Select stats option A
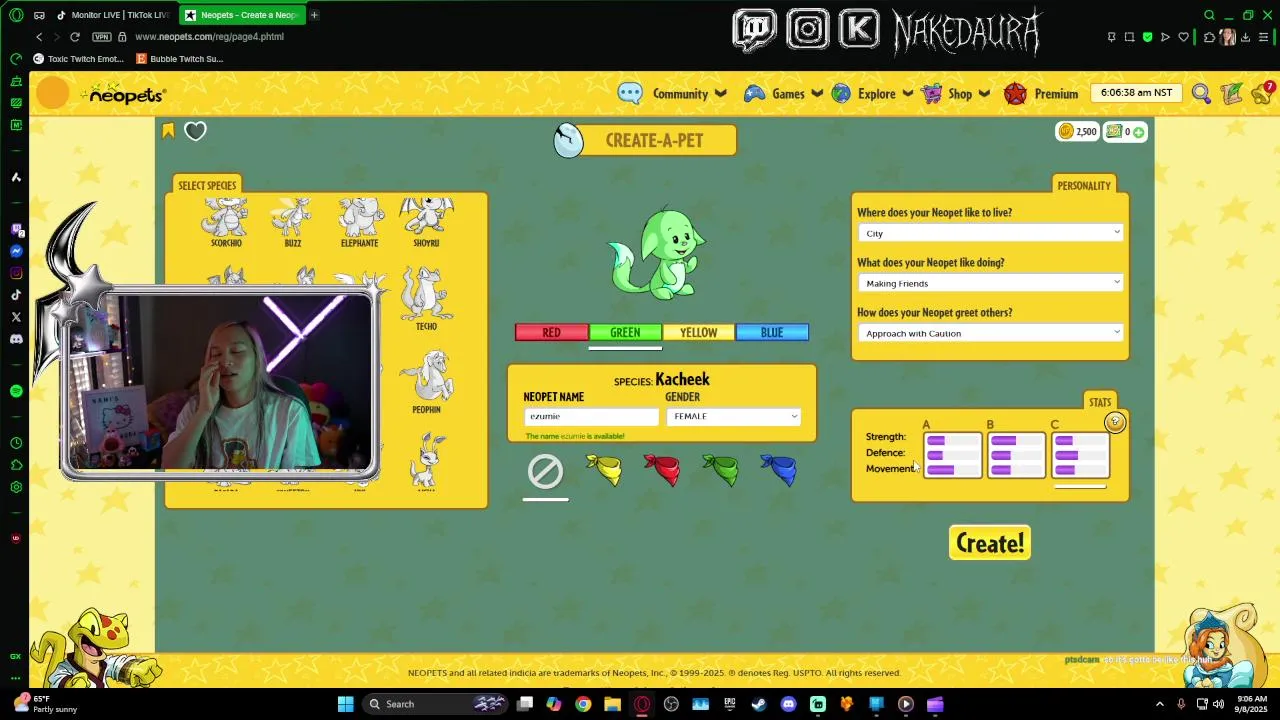Image resolution: width=1280 pixels, height=720 pixels. coord(952,455)
